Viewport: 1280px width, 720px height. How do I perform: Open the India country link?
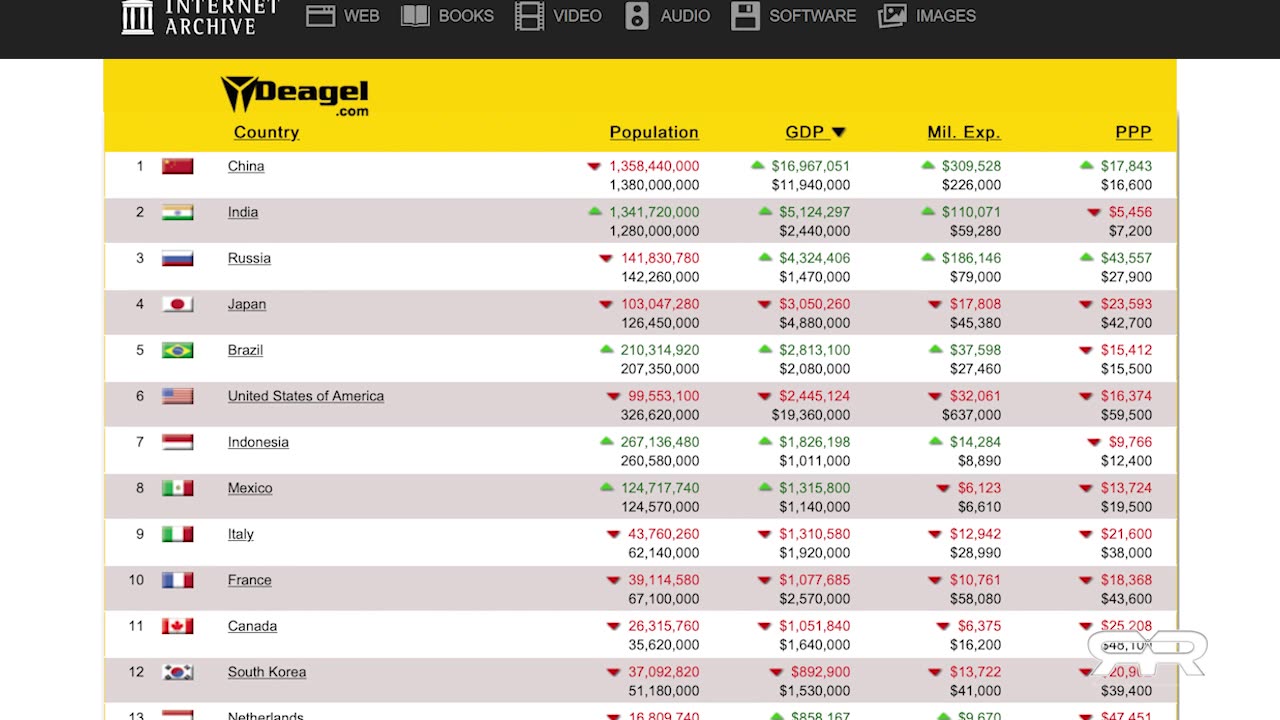[243, 212]
